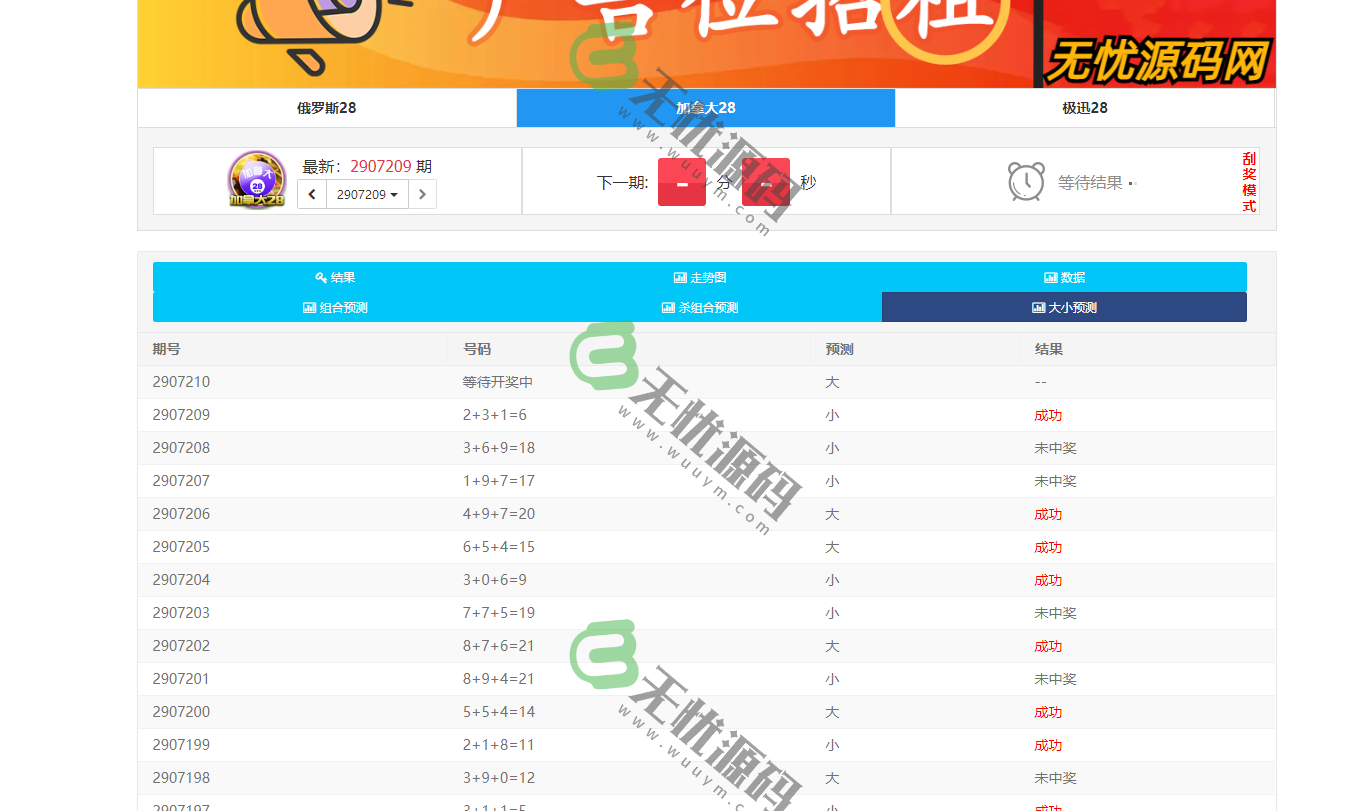Switch to the 极迅28 tab
Screen dimensions: 1371x811
coord(1084,108)
